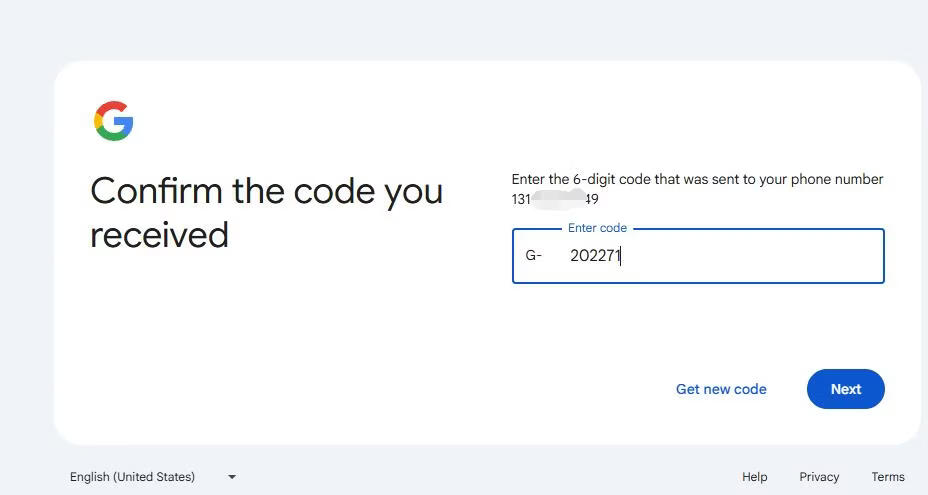The image size is (928, 495).
Task: Click the language dropdown arrow
Action: [232, 477]
